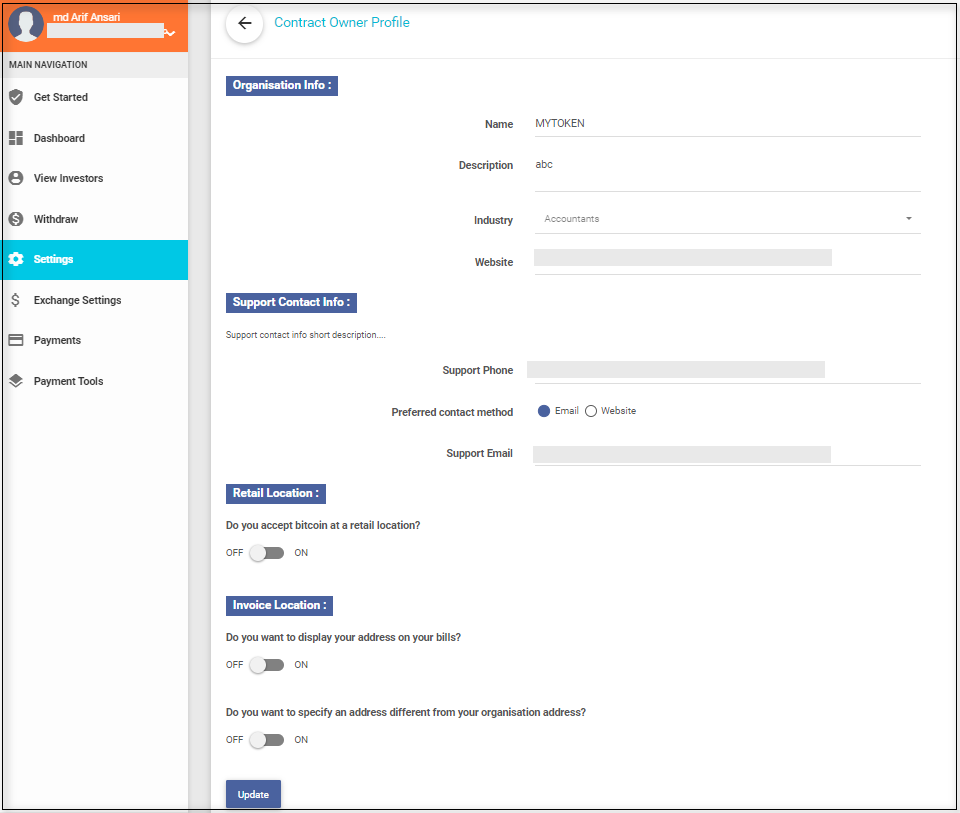The height and width of the screenshot is (813, 960).
Task: Click the Settings gear icon
Action: pos(15,259)
